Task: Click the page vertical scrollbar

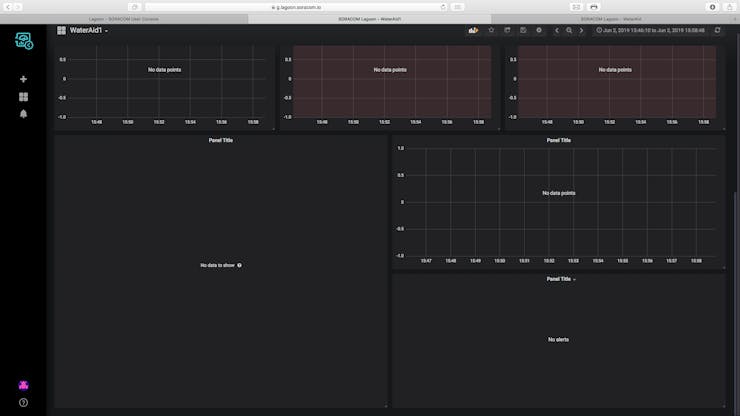Action: tap(737, 302)
